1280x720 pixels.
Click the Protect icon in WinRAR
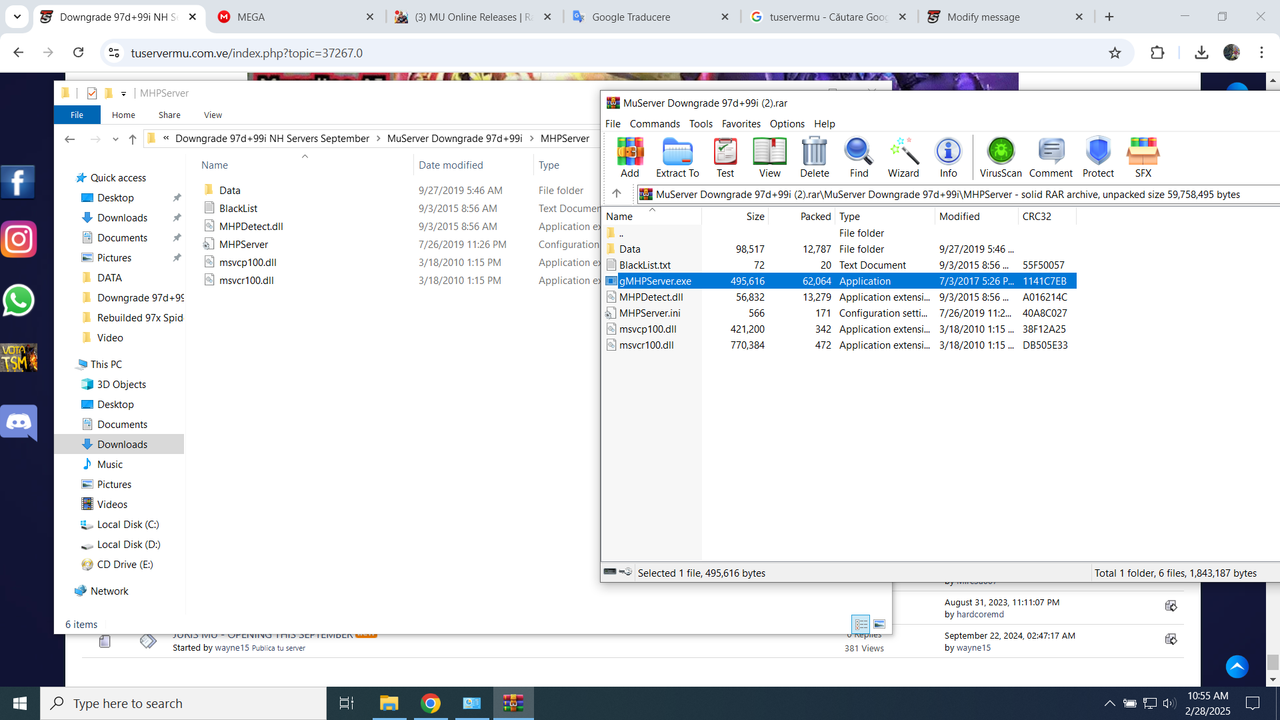(1098, 158)
